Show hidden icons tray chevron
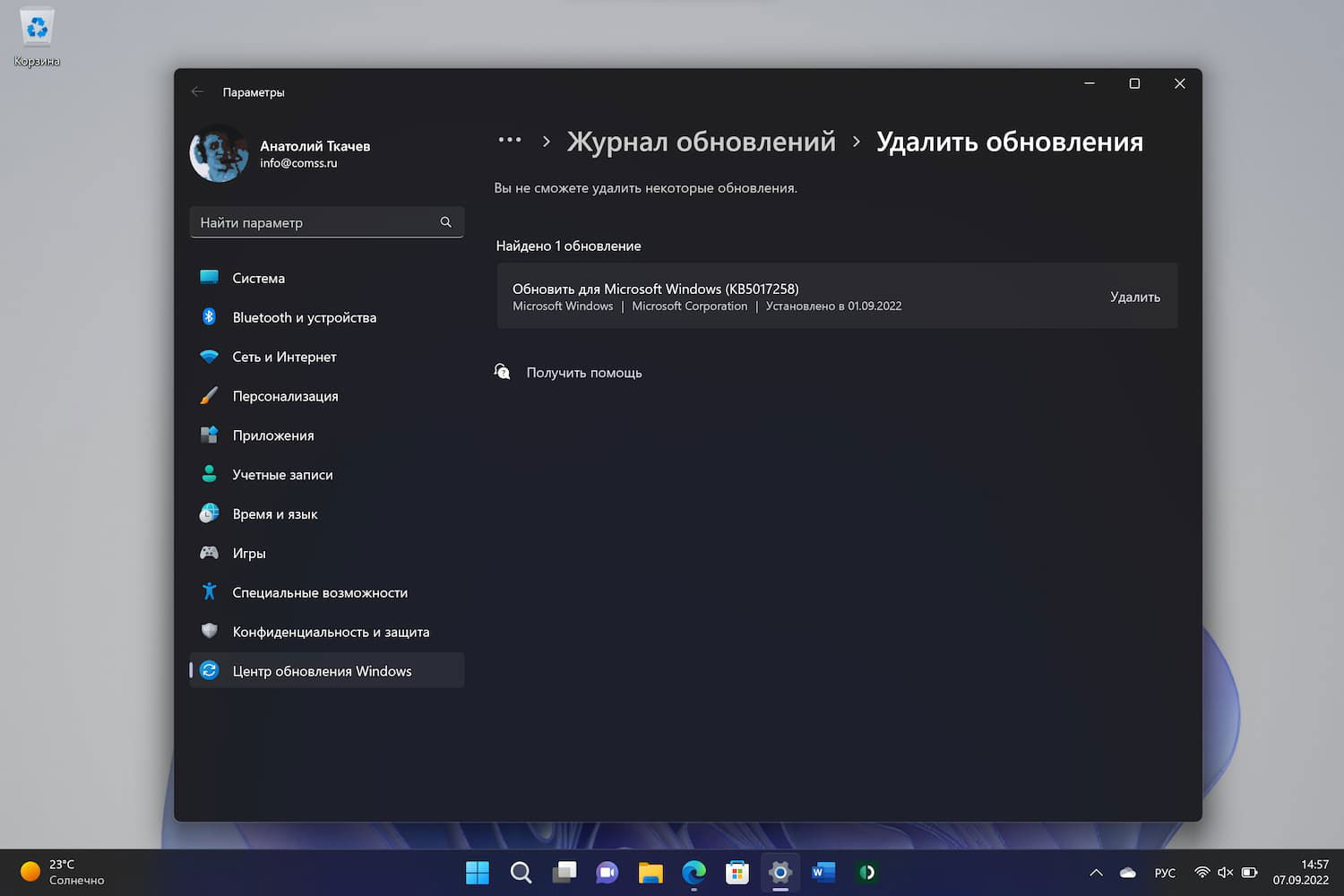Image resolution: width=1344 pixels, height=896 pixels. (1096, 873)
